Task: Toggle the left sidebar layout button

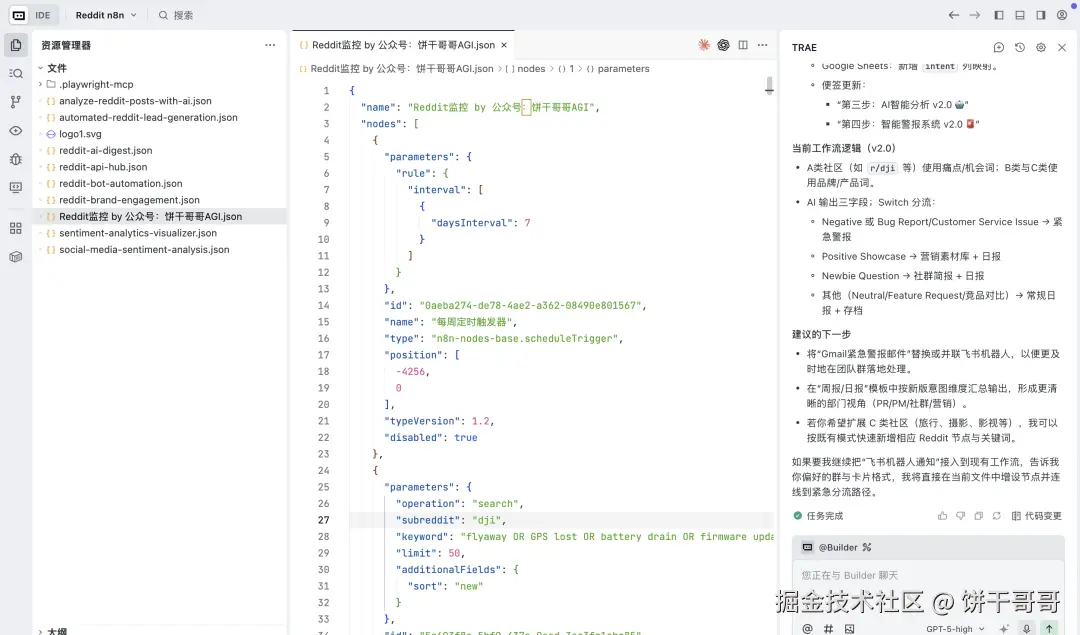Action: (x=998, y=15)
